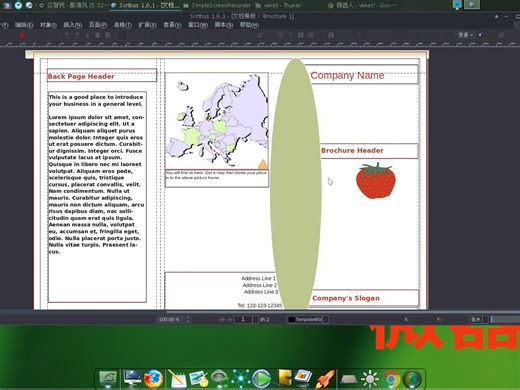
Task: Open the first dock icon with green curve
Action: [x=108, y=379]
